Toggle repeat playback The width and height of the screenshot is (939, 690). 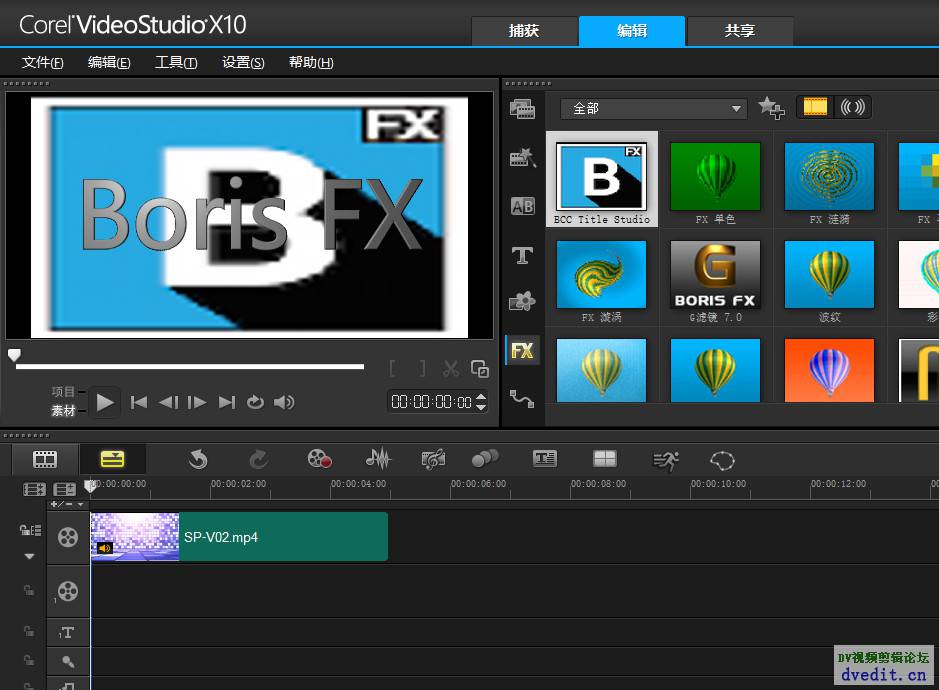coord(255,402)
